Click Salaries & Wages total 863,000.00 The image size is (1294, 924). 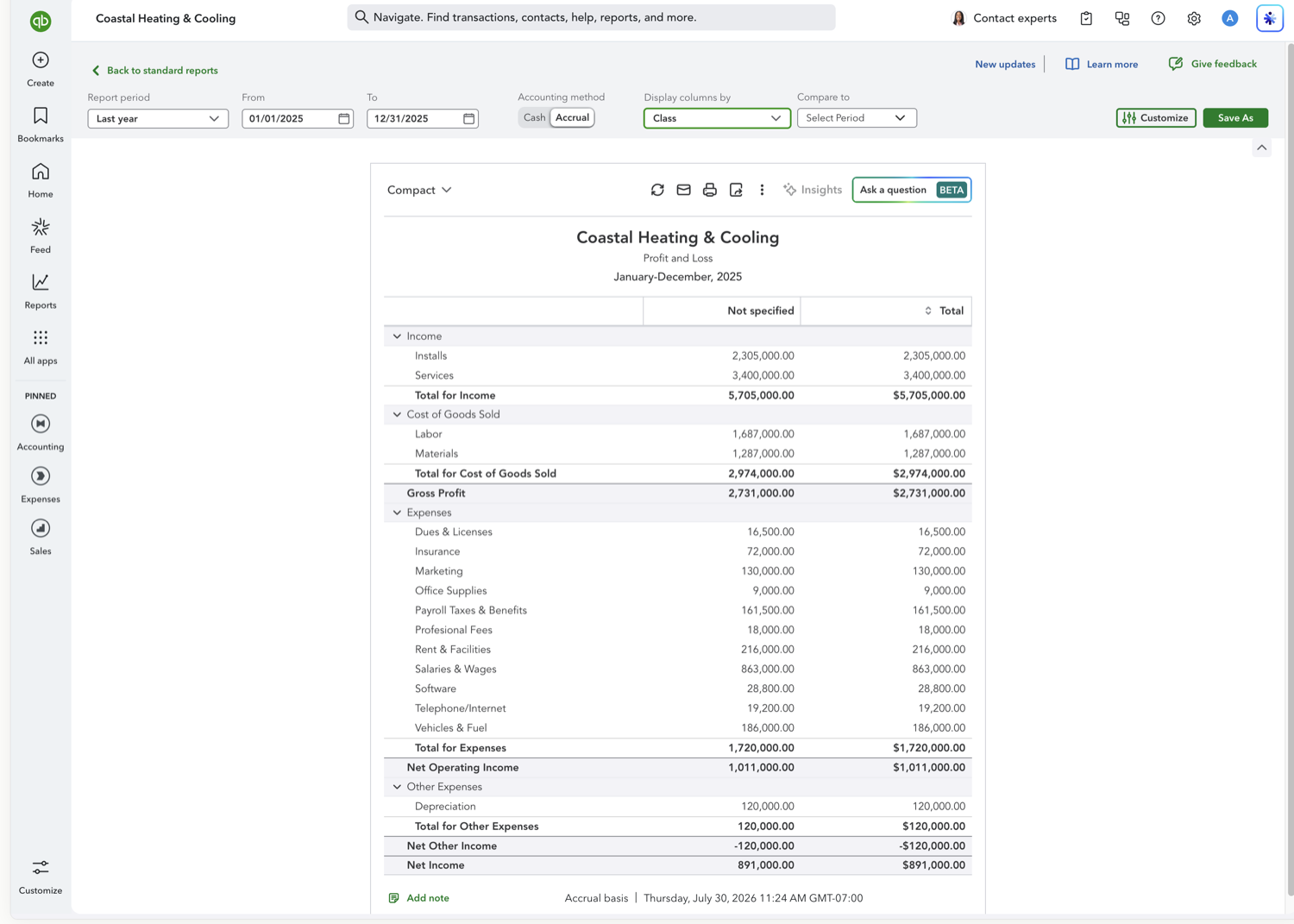[x=939, y=669]
